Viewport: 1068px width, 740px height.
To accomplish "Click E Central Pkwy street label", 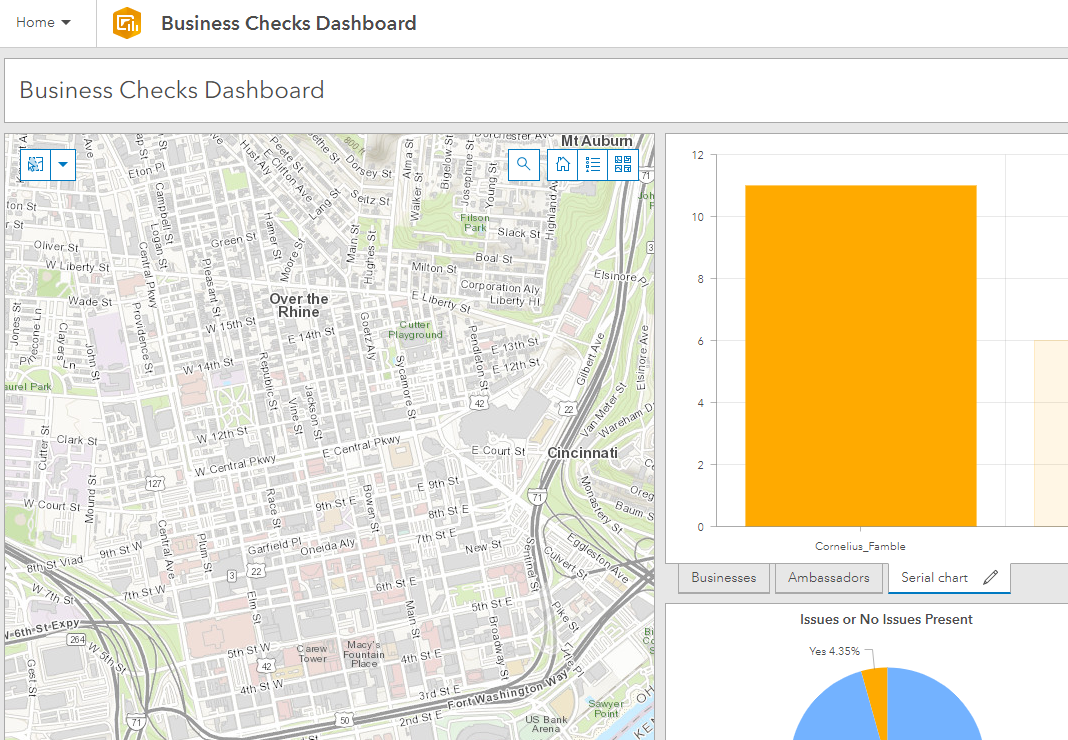I will click(x=361, y=446).
